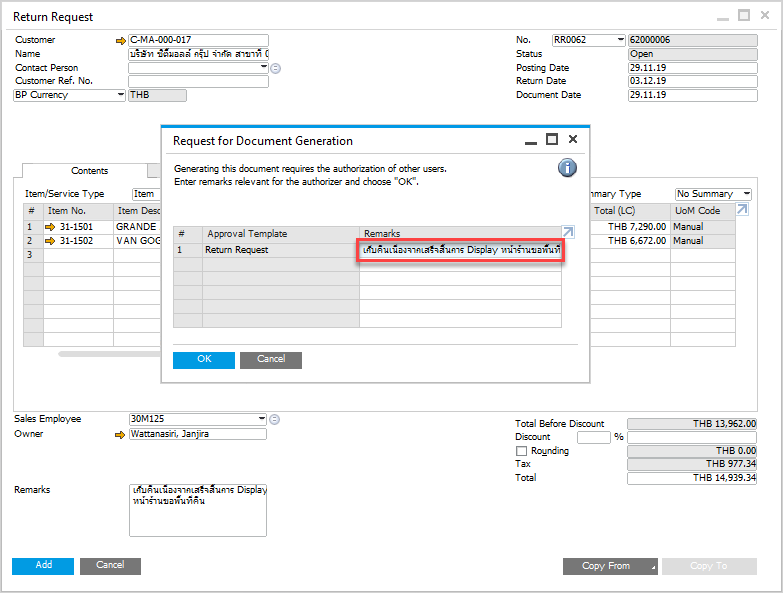Click the Discount percent field
This screenshot has width=783, height=593.
tap(594, 437)
